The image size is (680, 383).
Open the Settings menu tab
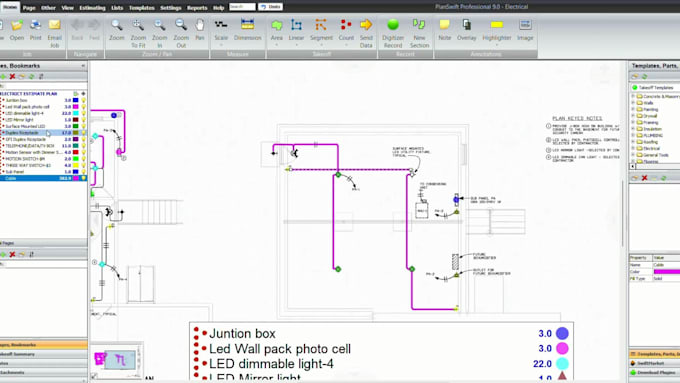pos(170,8)
